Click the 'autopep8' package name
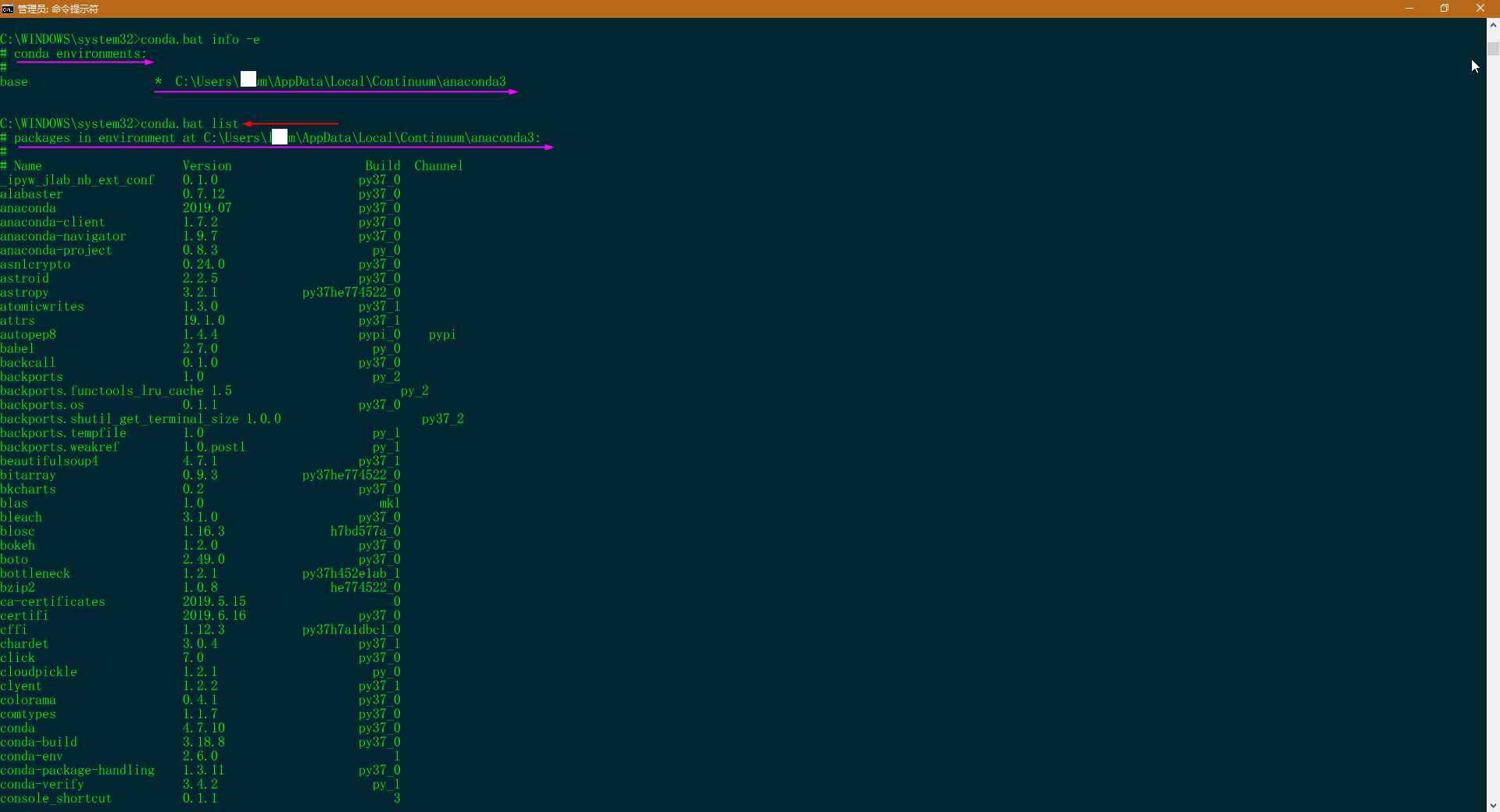 28,334
